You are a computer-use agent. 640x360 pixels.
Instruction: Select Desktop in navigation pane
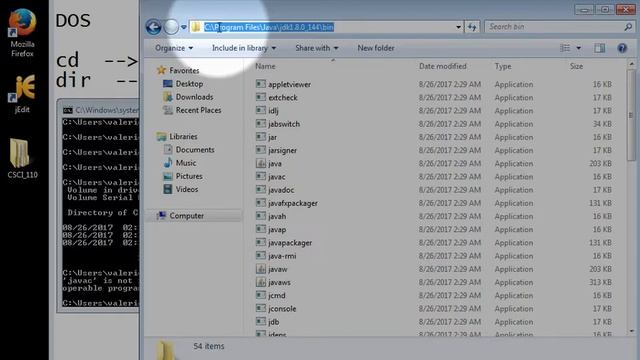(189, 84)
